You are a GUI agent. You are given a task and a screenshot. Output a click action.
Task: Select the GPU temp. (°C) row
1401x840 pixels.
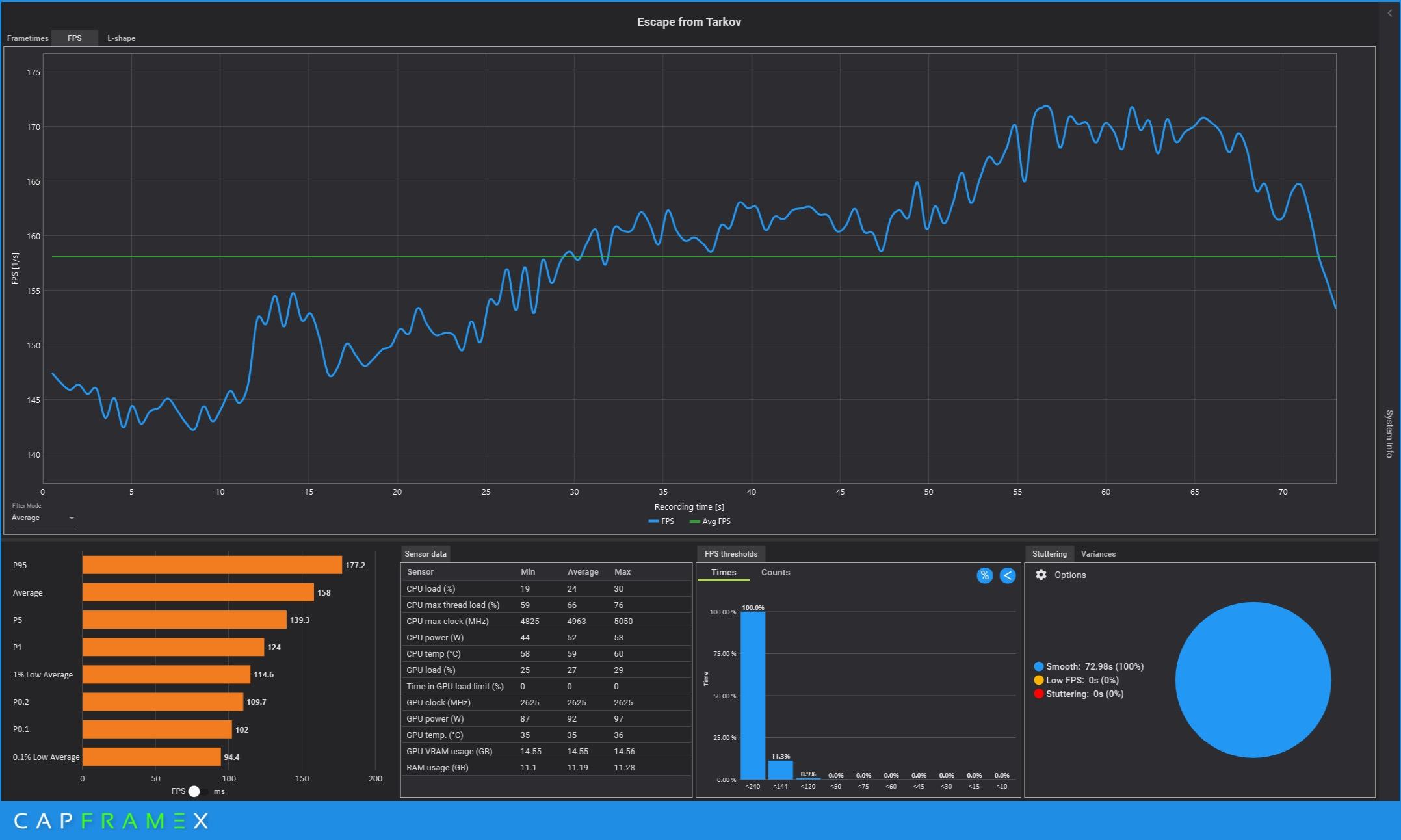pyautogui.click(x=546, y=735)
